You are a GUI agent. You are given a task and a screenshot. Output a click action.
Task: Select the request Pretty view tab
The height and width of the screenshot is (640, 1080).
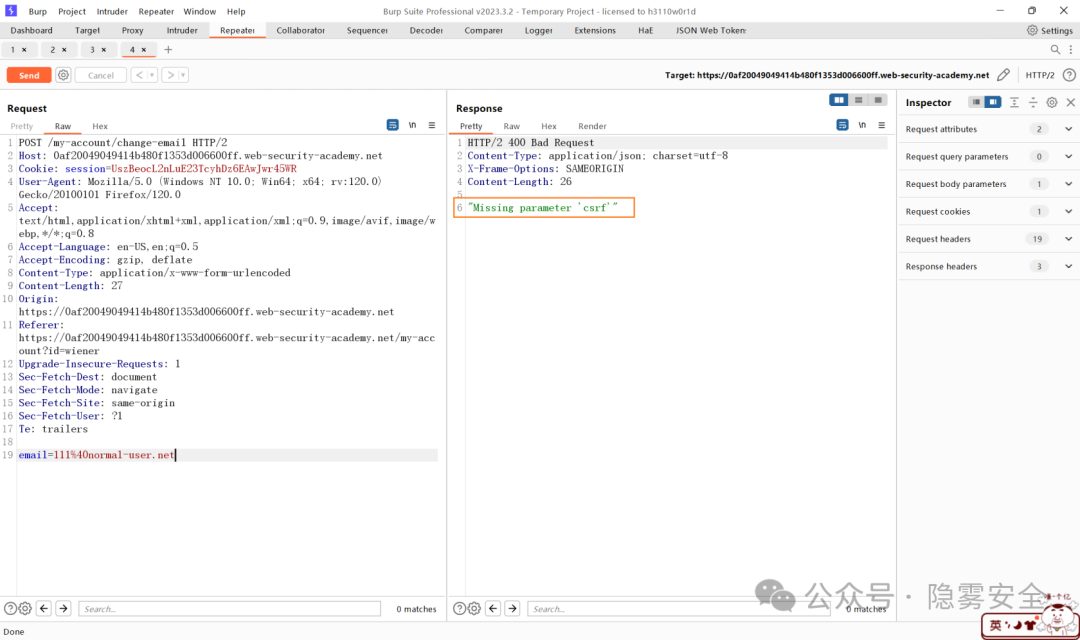pos(21,126)
